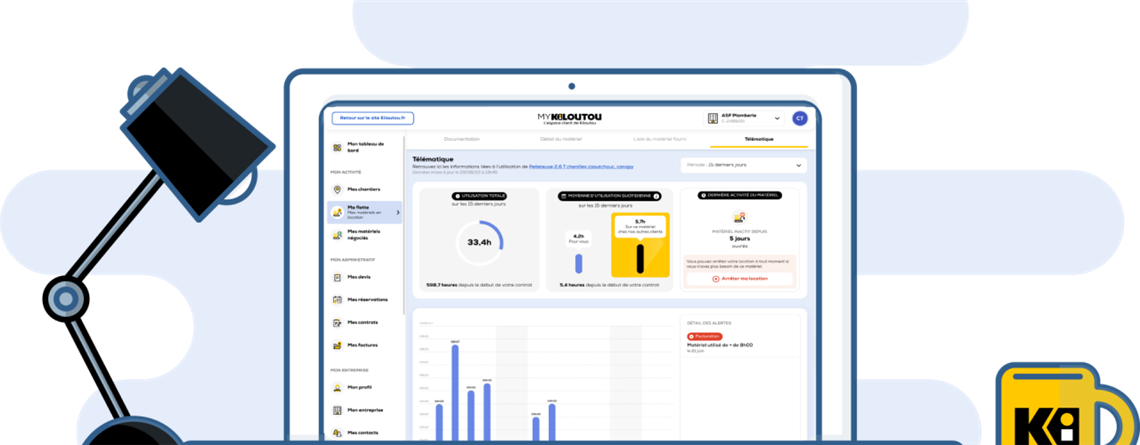The width and height of the screenshot is (1140, 445).
Task: Click the Mes factures icon
Action: coord(337,345)
